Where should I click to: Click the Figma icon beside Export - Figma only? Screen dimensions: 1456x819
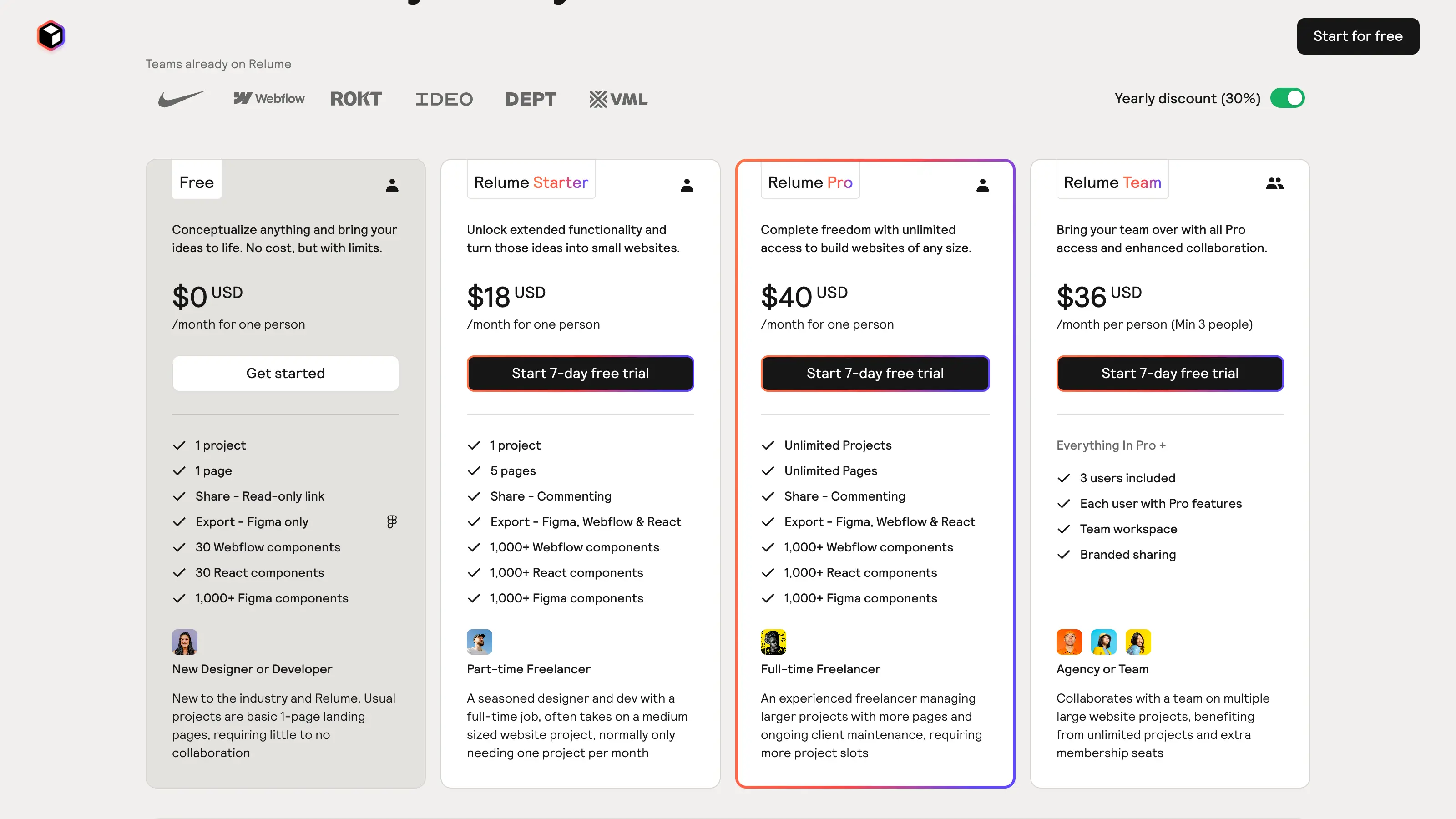[392, 521]
